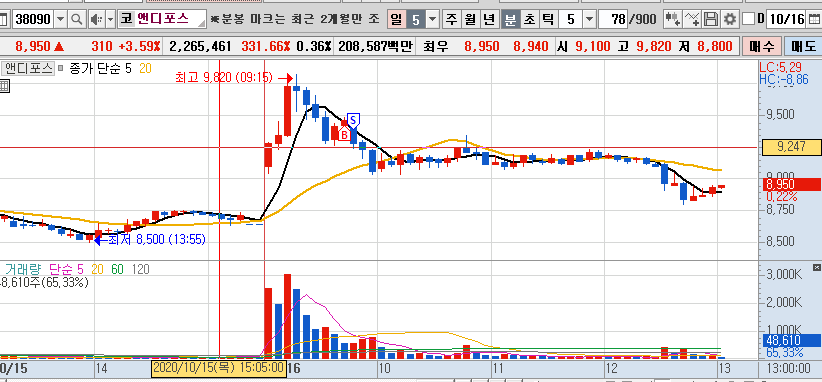Click the 매수 buy button

[x=762, y=47]
